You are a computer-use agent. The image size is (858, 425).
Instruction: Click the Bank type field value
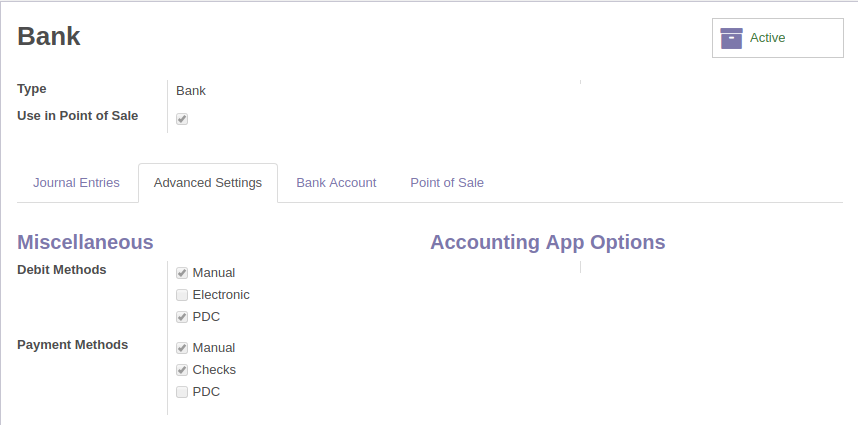point(191,90)
